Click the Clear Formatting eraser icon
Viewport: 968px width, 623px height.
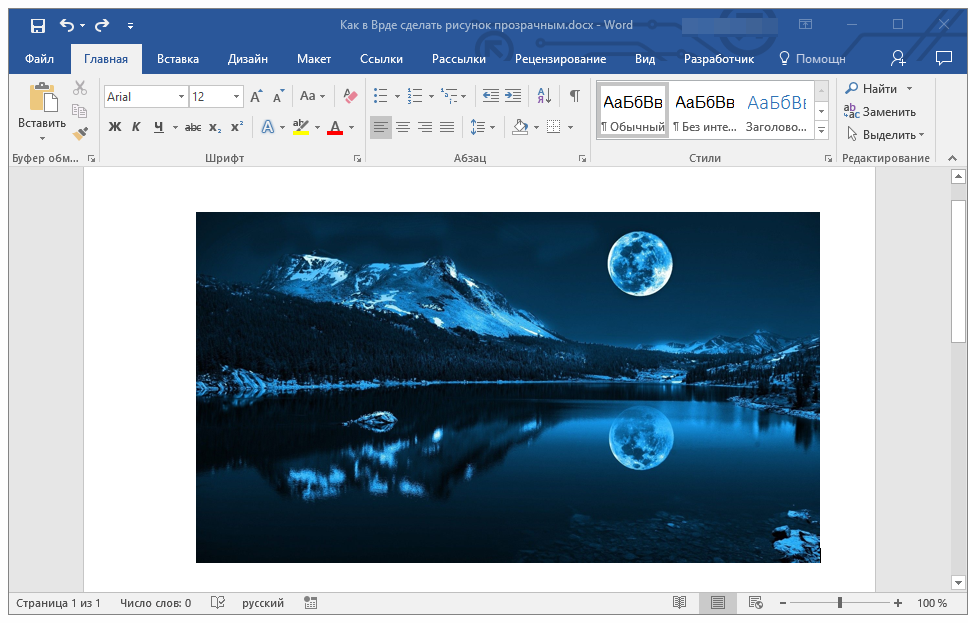coord(349,96)
